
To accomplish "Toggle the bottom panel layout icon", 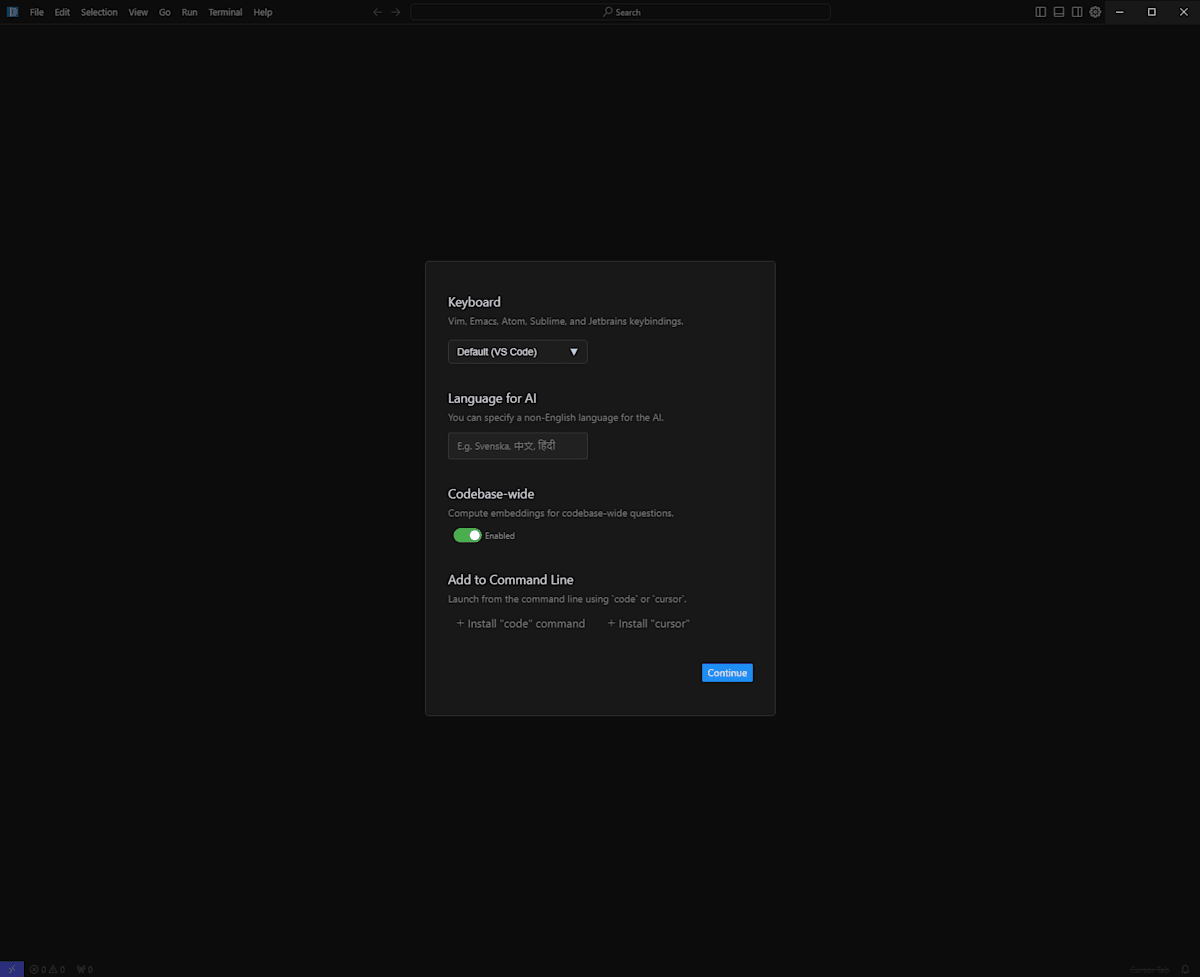I will point(1059,12).
